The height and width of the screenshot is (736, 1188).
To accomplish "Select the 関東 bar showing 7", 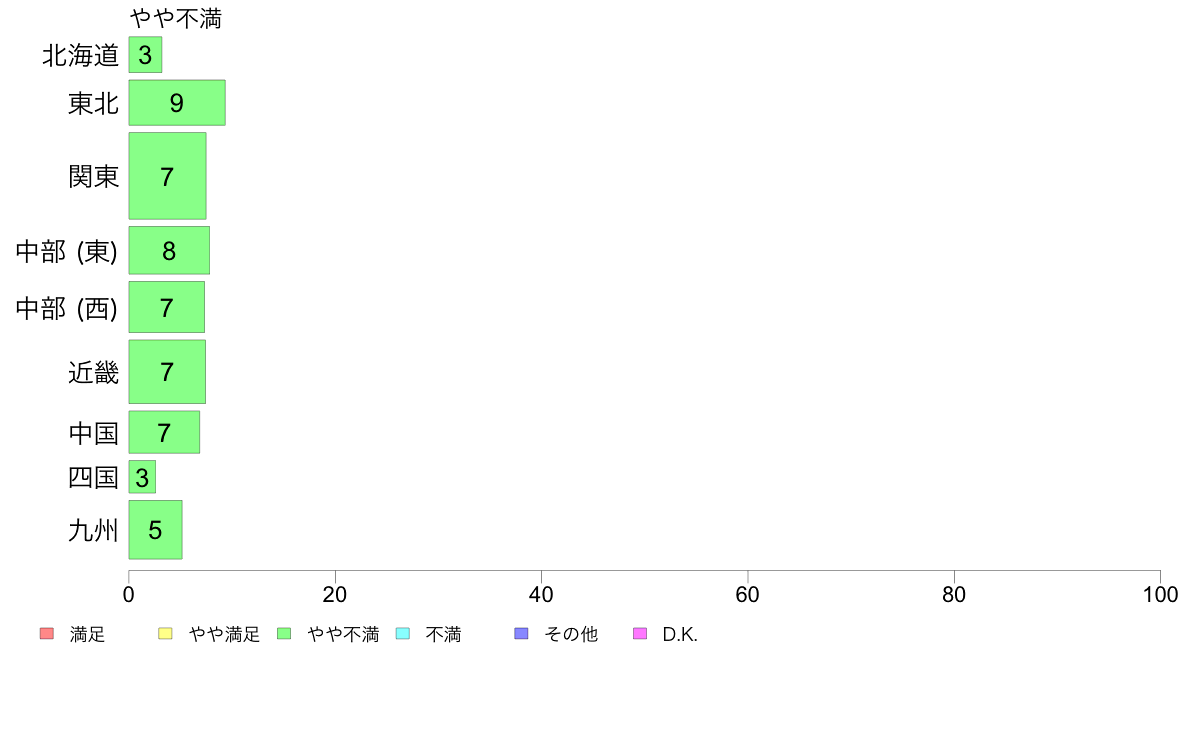I will click(167, 176).
